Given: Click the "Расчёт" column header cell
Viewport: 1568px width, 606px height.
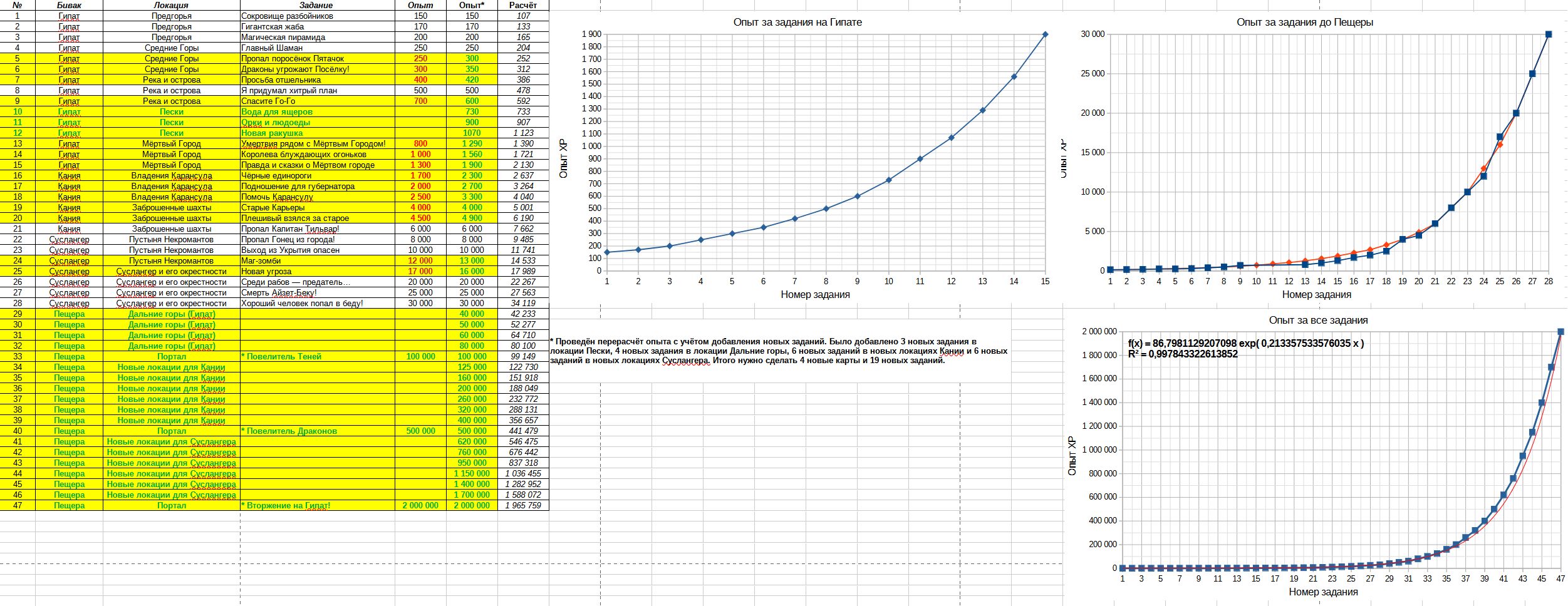Looking at the screenshot, I should pyautogui.click(x=523, y=5).
